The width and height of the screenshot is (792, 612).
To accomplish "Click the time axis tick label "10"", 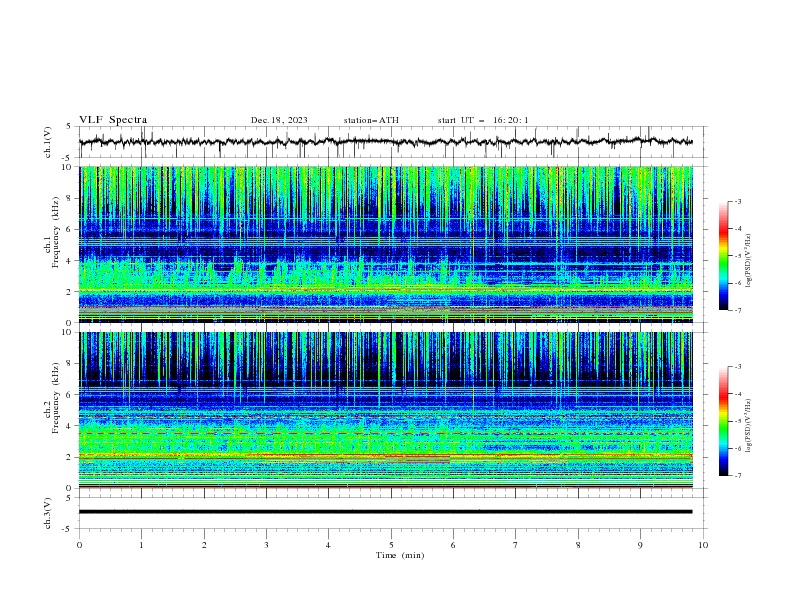I will click(703, 545).
